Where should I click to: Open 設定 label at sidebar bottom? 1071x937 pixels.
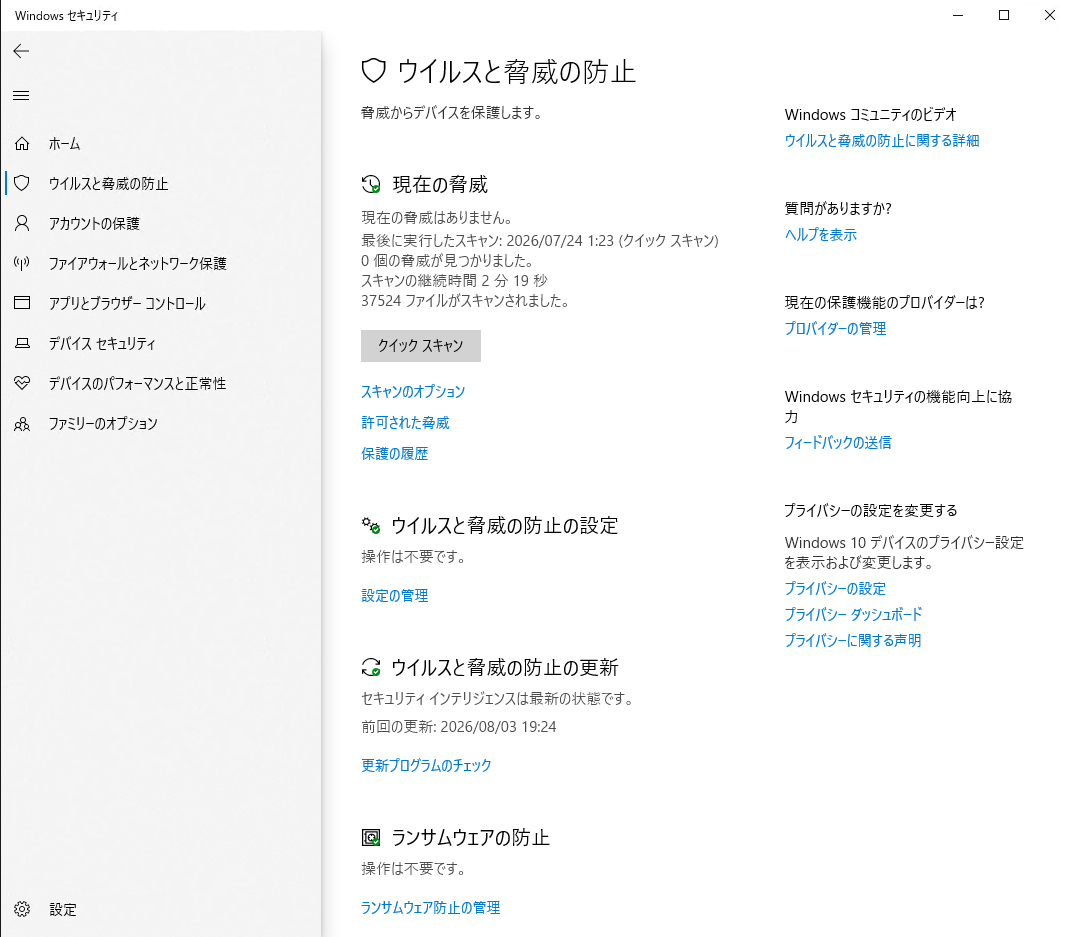(x=63, y=910)
